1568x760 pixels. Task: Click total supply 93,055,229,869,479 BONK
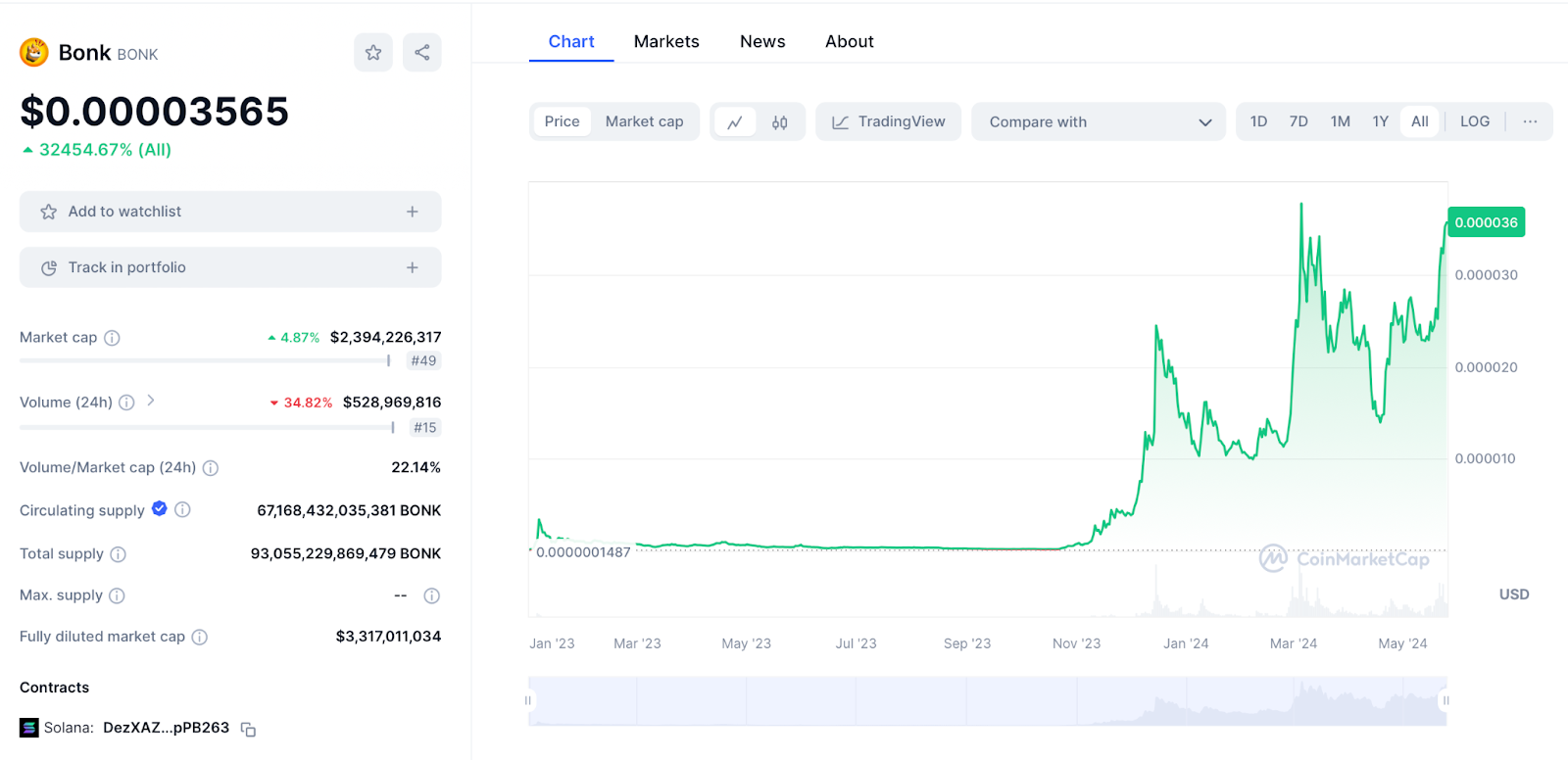(346, 554)
